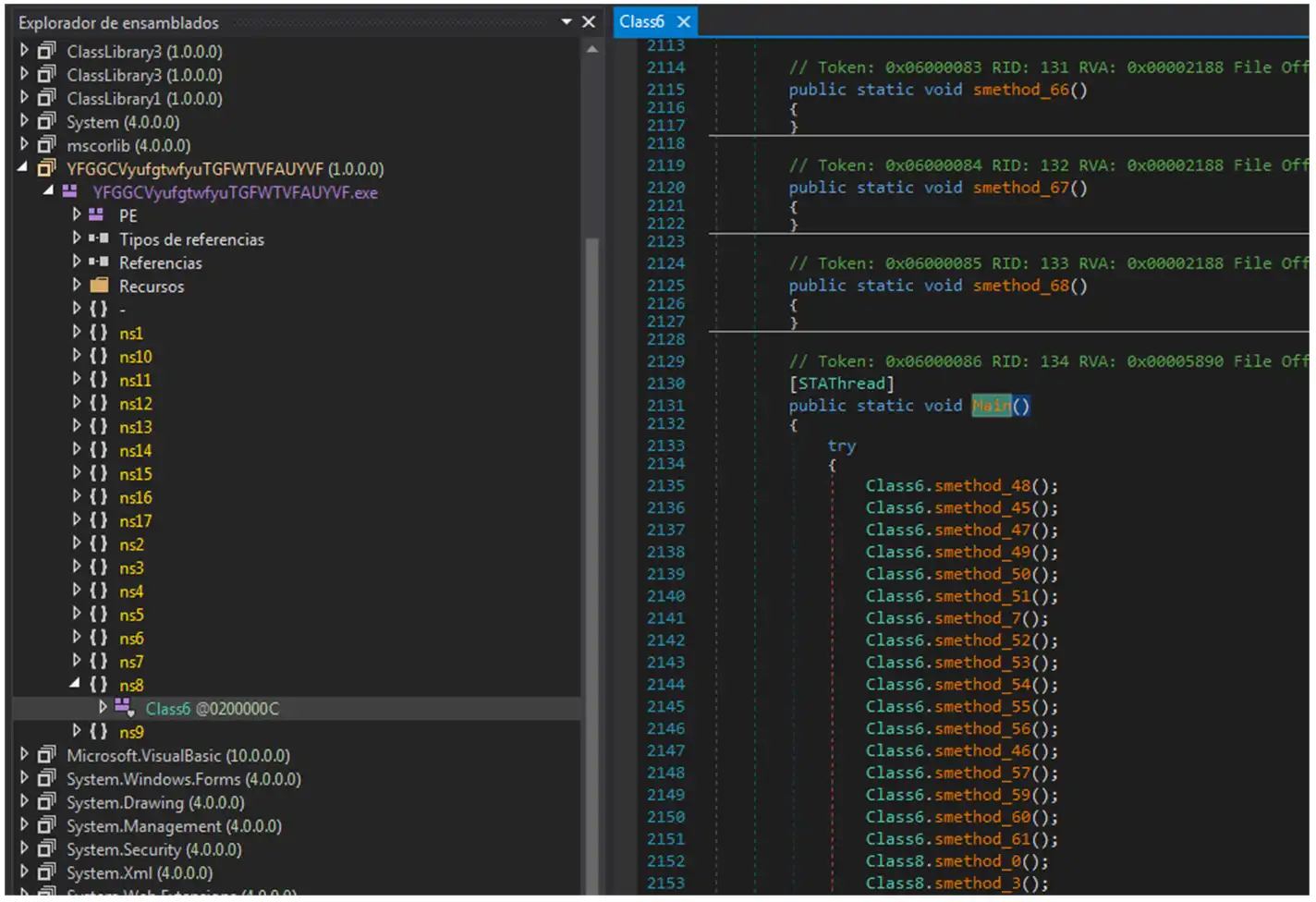This screenshot has height=902, width=1316.
Task: Click the ns14 namespace braces icon
Action: (99, 450)
